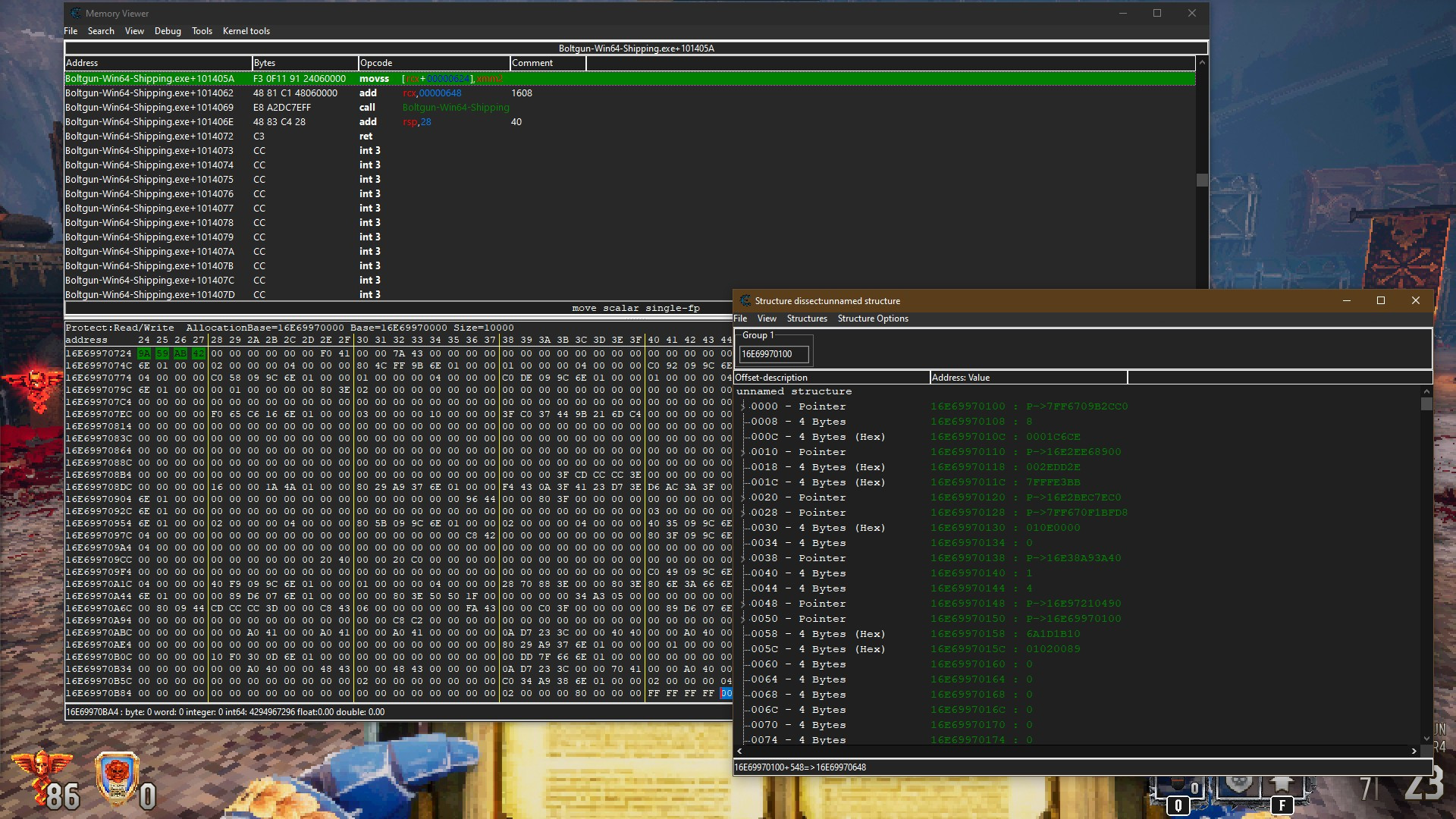Click the disassembler location header Boltgun-Win64-Shipping.exe+101405A
The height and width of the screenshot is (819, 1456).
click(636, 49)
